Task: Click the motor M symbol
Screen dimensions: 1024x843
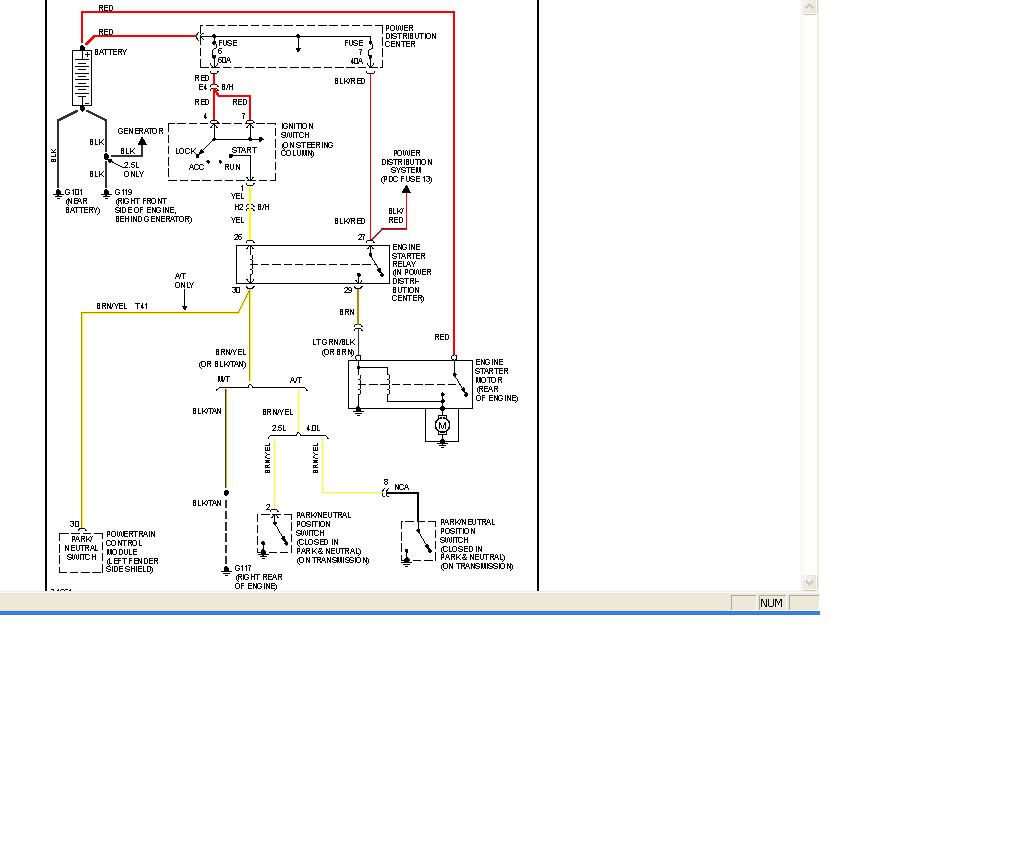Action: tap(442, 426)
